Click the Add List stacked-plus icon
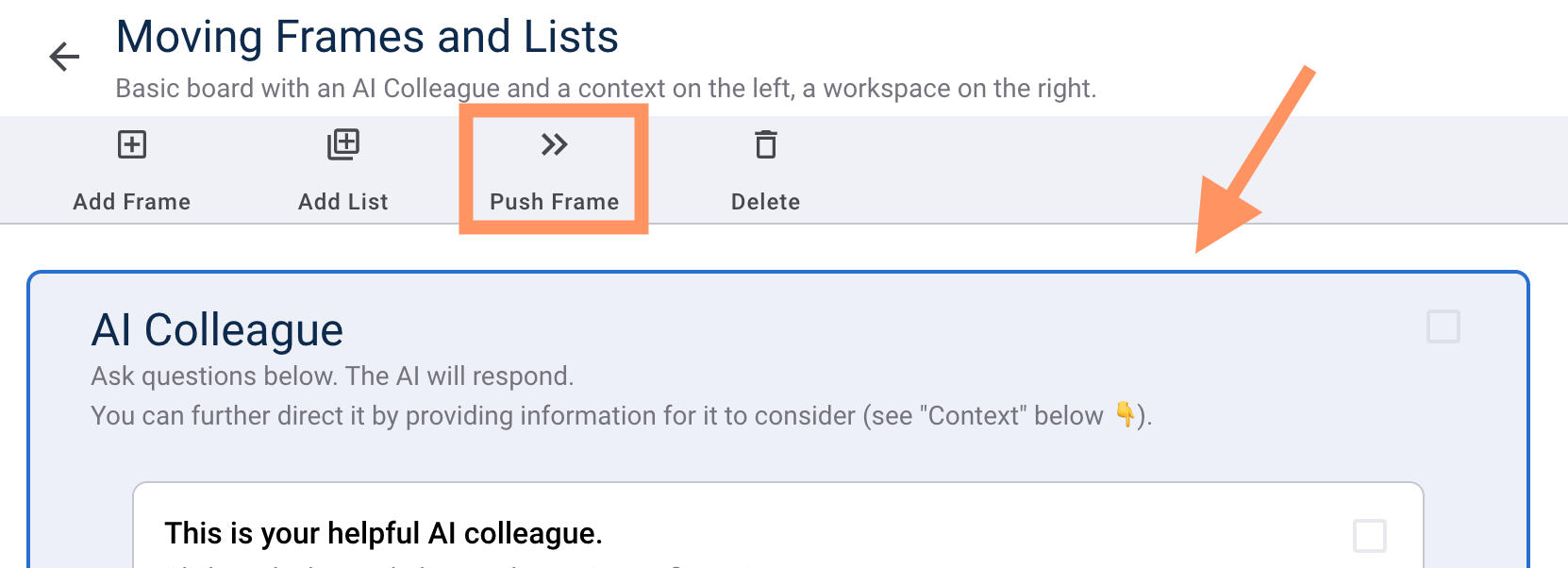1568x568 pixels. (x=343, y=144)
